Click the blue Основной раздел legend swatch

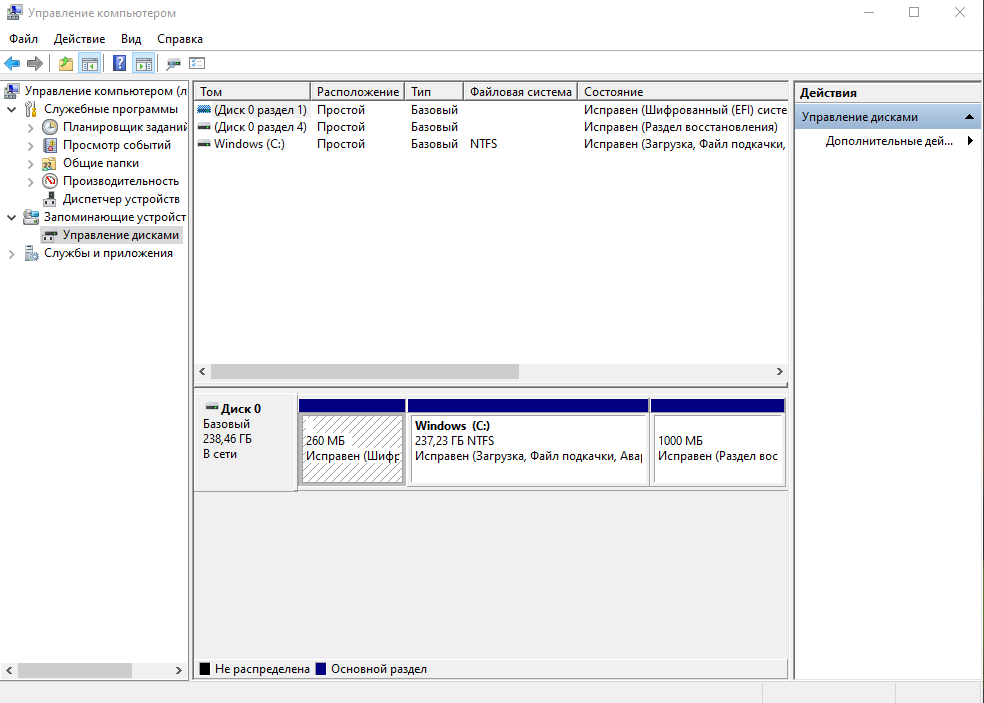pyautogui.click(x=321, y=669)
